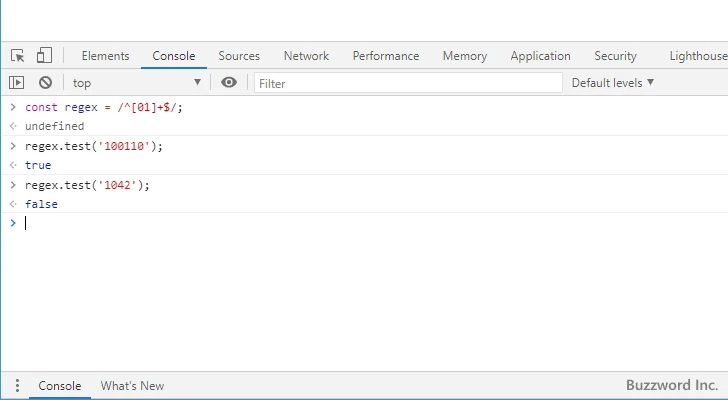The height and width of the screenshot is (400, 728).
Task: Expand the Default levels dropdown
Action: click(612, 83)
